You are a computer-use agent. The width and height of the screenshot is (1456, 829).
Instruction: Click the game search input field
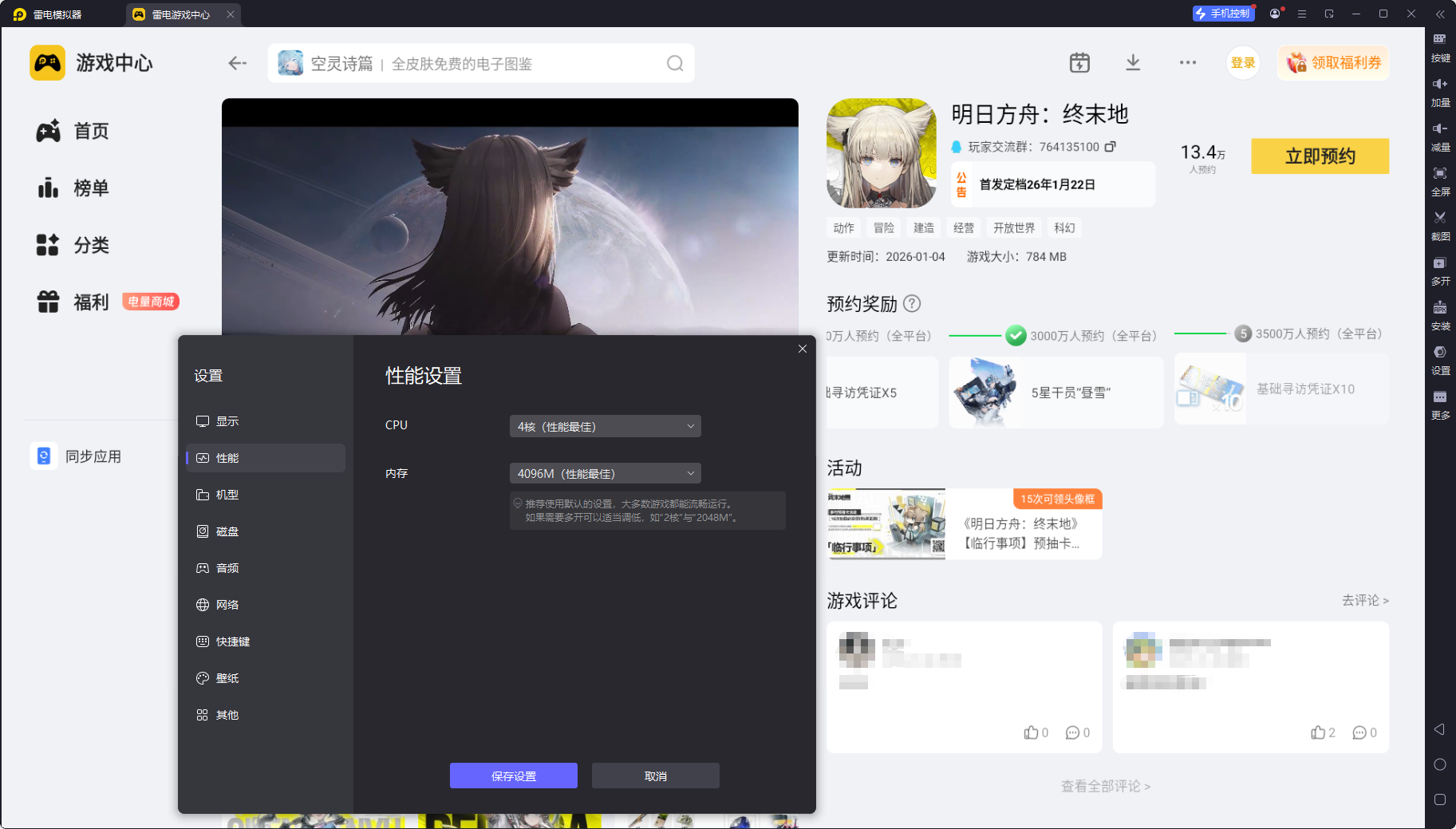pyautogui.click(x=481, y=63)
